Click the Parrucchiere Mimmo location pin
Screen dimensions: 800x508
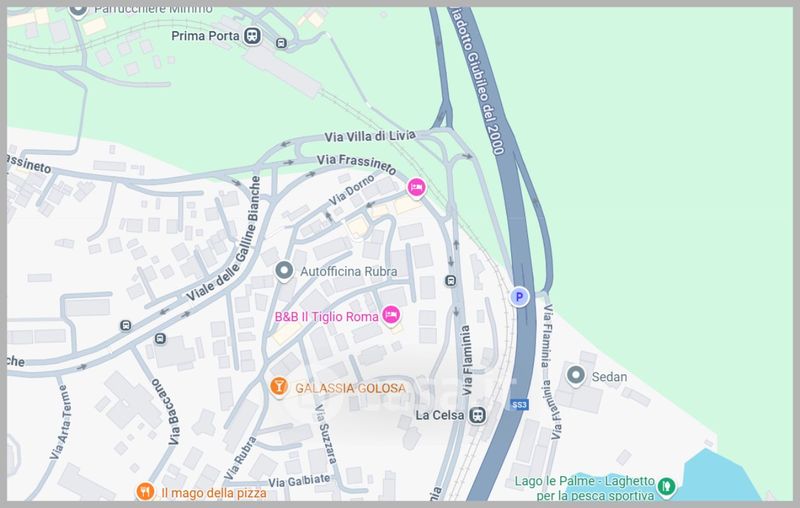pyautogui.click(x=78, y=11)
